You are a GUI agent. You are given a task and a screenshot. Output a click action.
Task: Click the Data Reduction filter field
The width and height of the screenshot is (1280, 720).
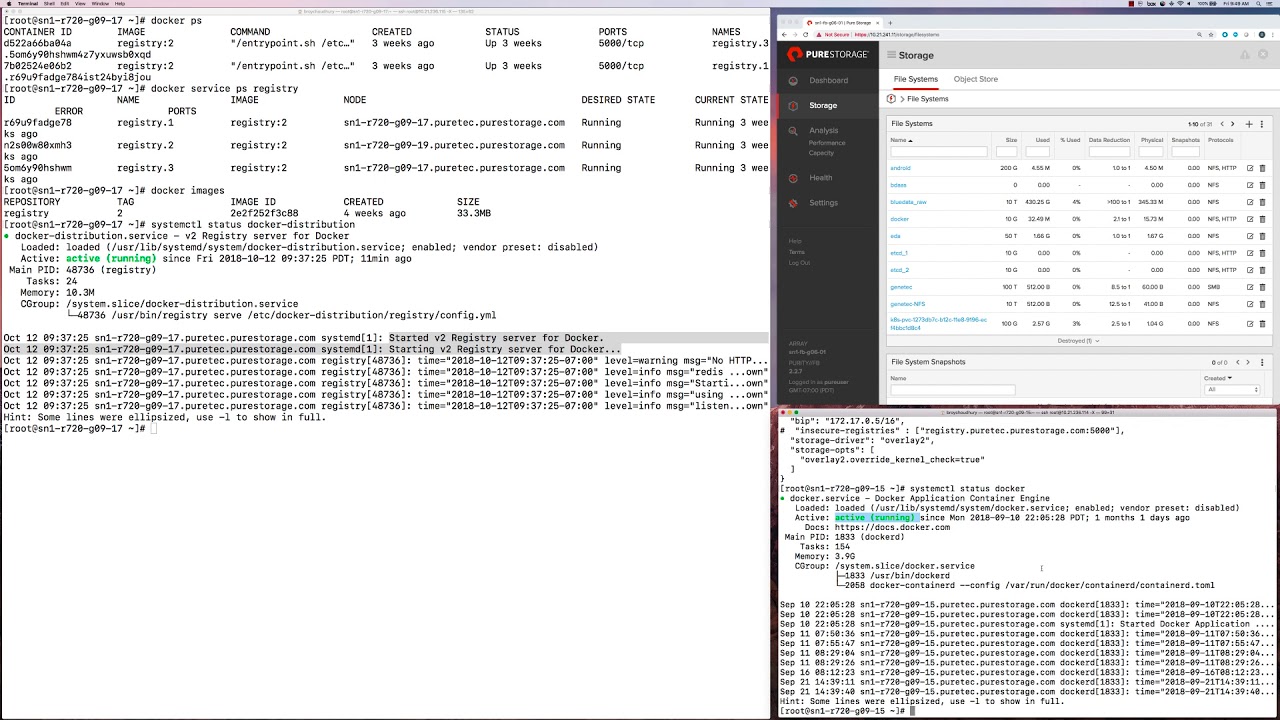click(x=1109, y=152)
